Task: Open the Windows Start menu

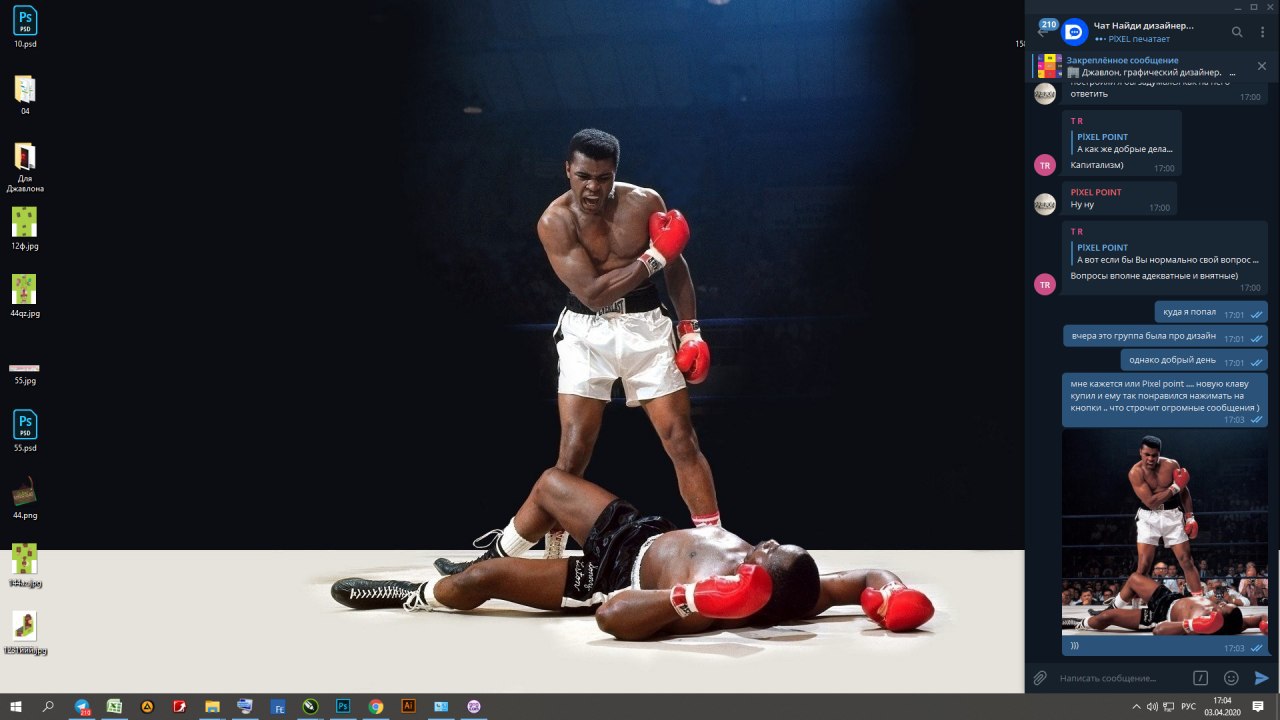Action: 16,706
